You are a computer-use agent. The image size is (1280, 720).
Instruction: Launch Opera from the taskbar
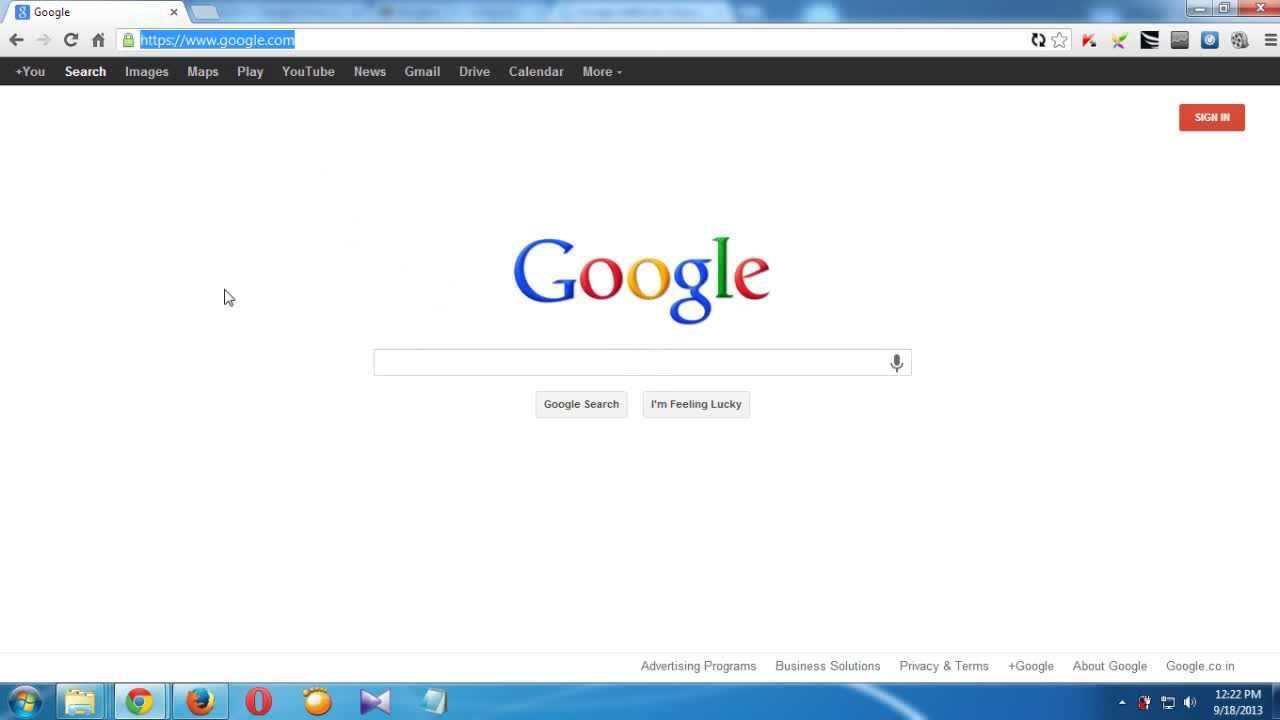click(258, 701)
